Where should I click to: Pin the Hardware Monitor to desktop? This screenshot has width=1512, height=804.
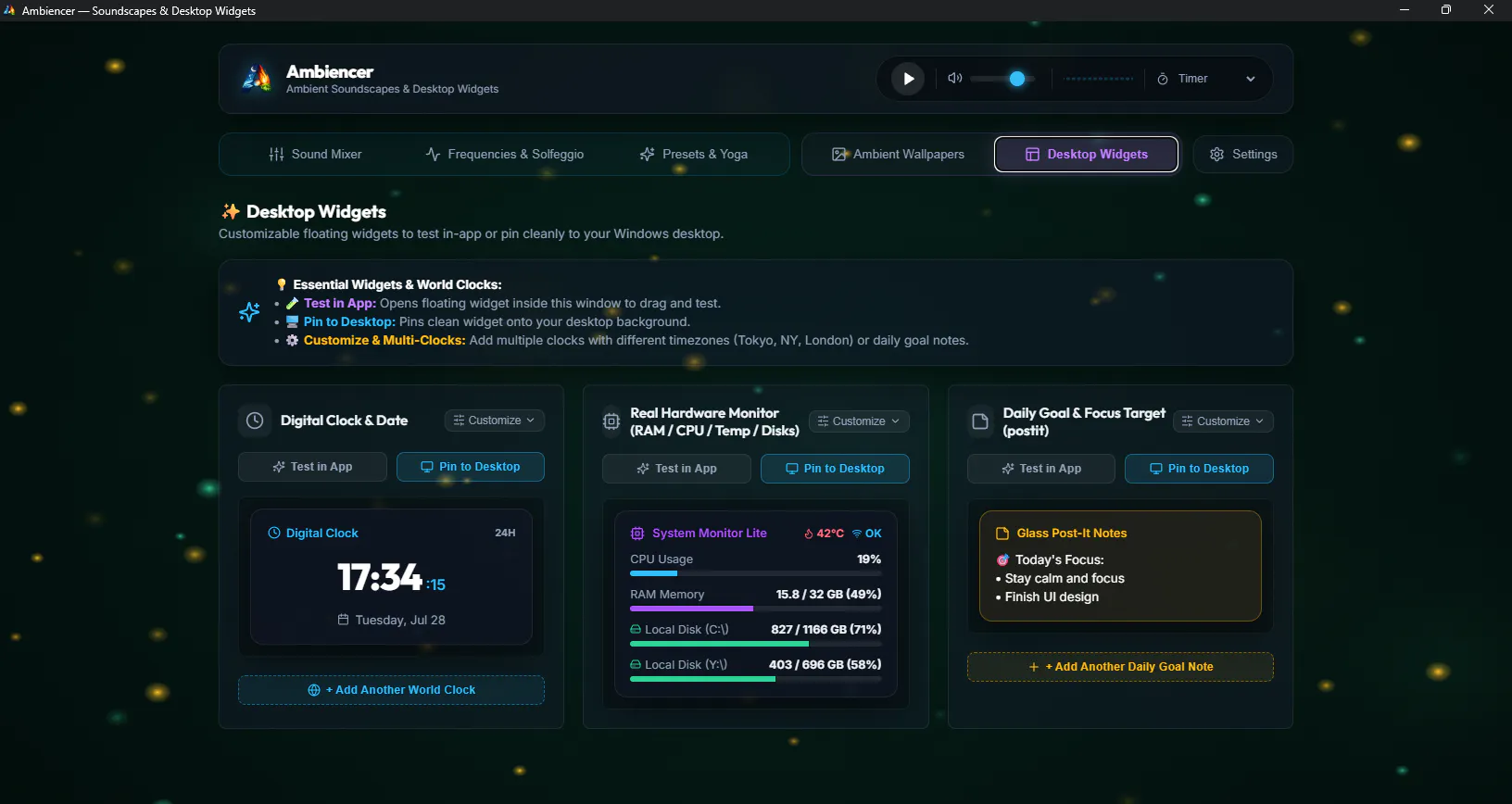click(835, 469)
